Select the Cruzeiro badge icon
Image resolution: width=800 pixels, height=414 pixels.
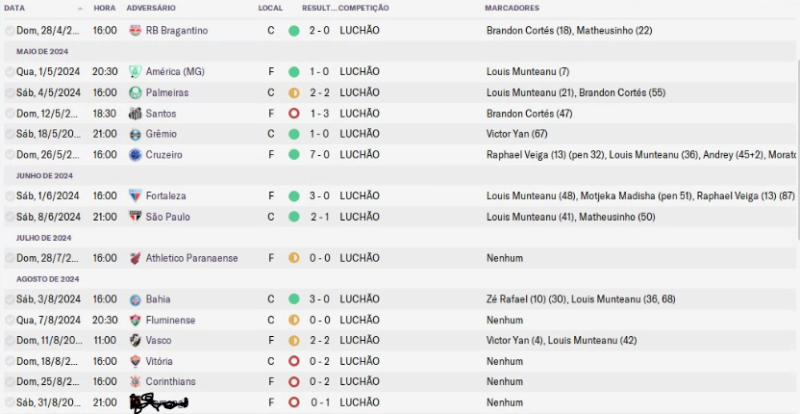tap(135, 155)
